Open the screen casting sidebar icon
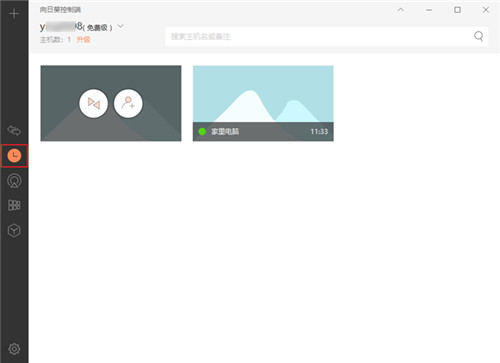 coord(14,181)
